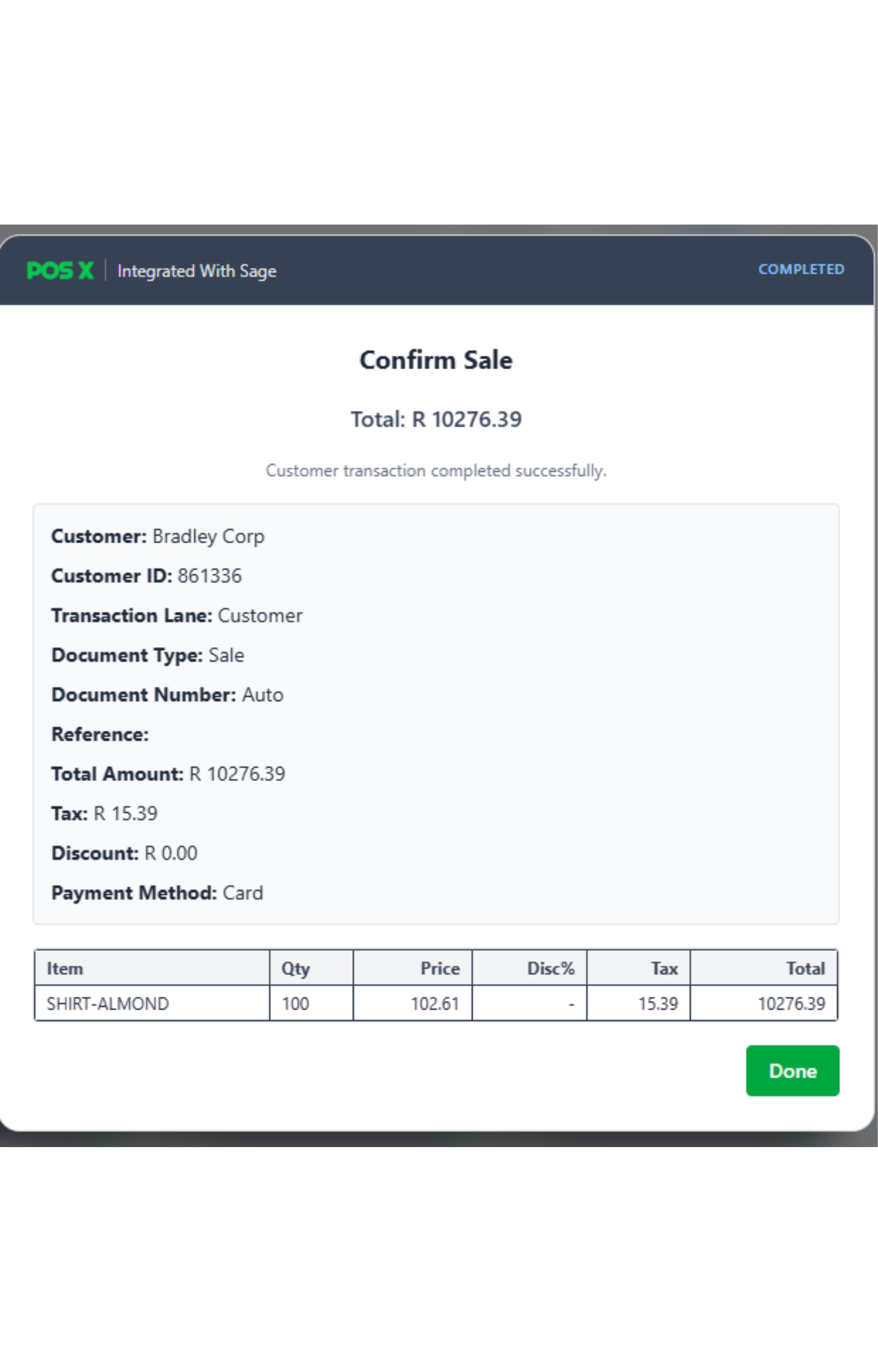Click 'Integrated With Sage' header text
This screenshot has height=1372, width=878.
coord(197,271)
